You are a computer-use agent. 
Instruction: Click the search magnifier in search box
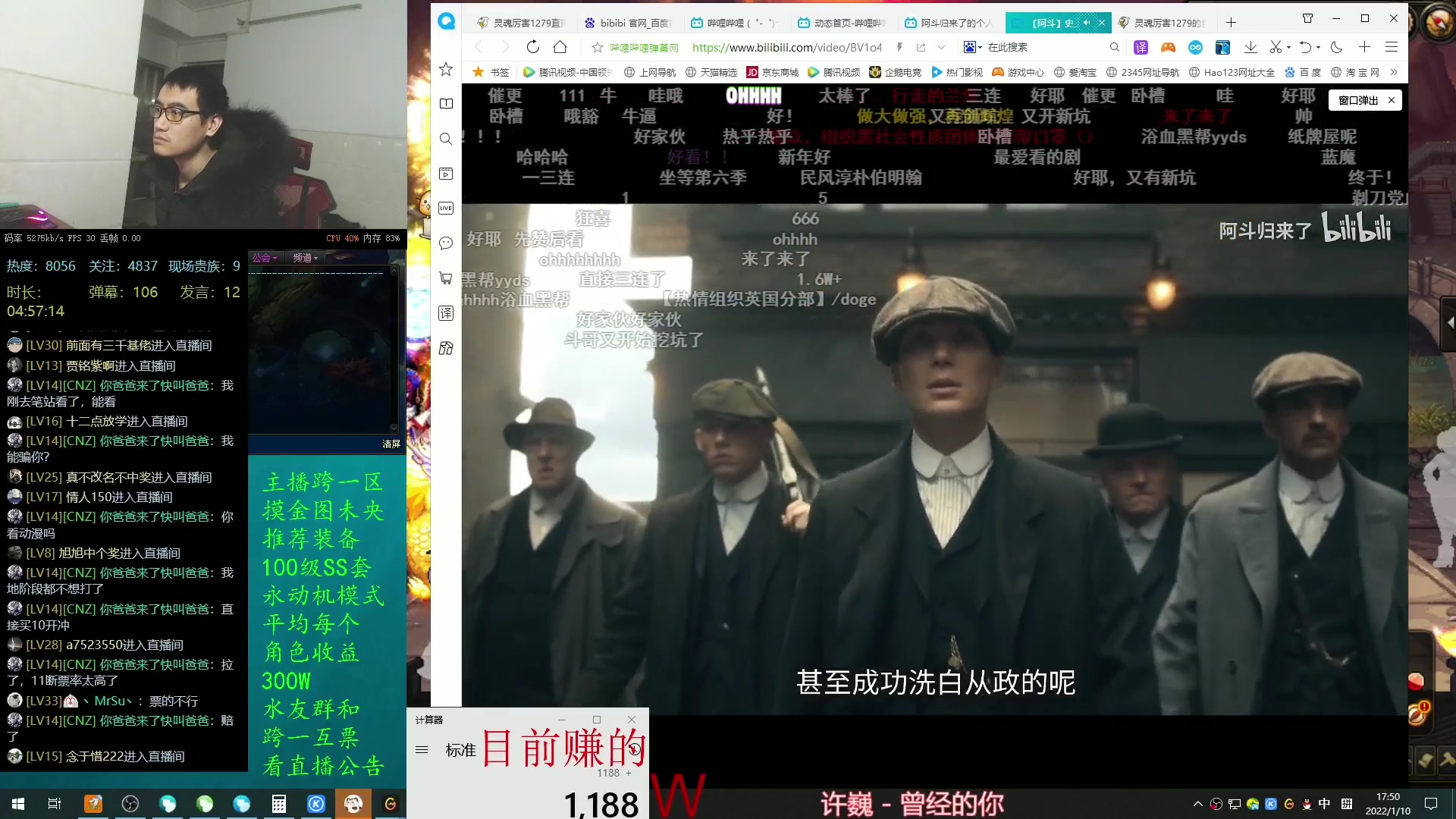pyautogui.click(x=1114, y=47)
